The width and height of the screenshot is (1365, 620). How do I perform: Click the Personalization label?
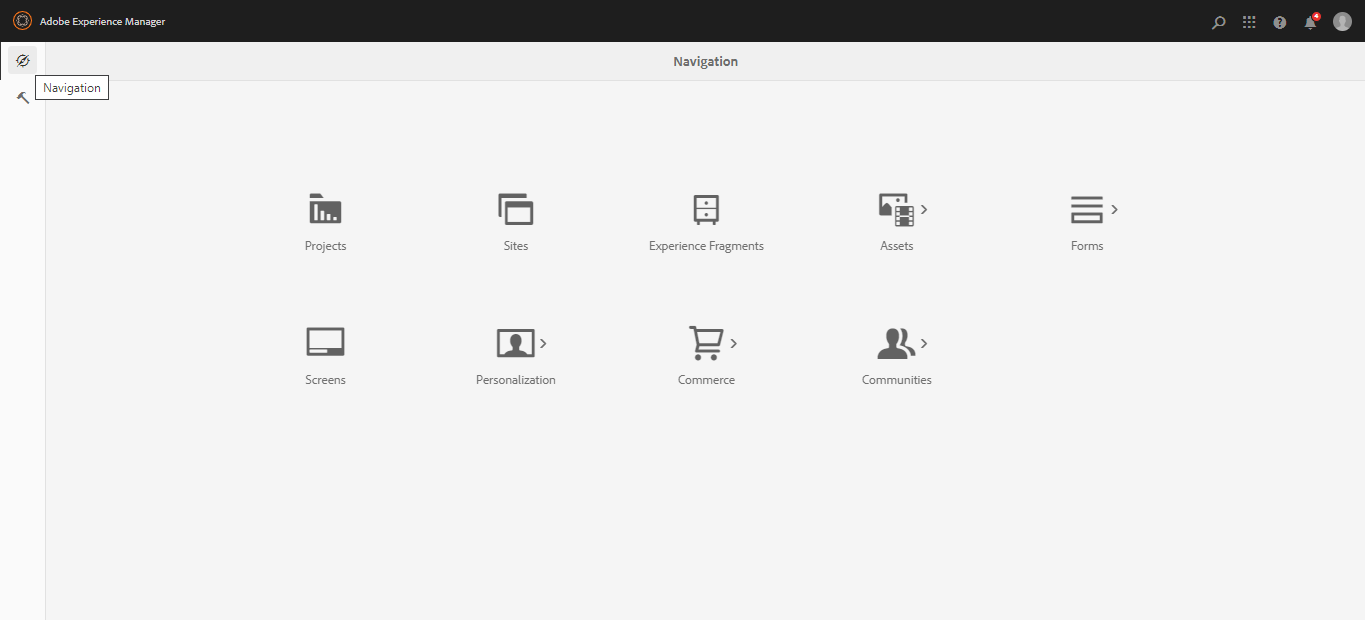click(516, 380)
